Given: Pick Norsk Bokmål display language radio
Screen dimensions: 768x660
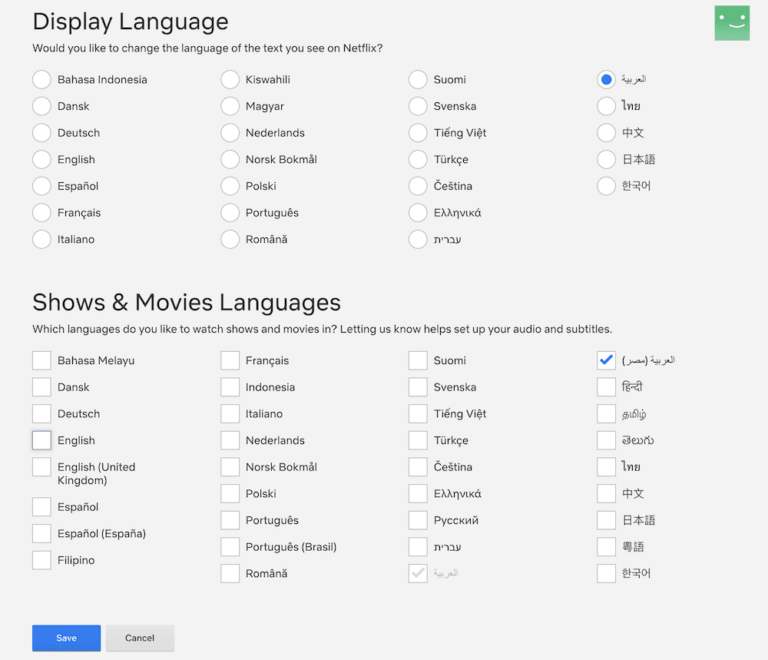Looking at the screenshot, I should pos(230,159).
